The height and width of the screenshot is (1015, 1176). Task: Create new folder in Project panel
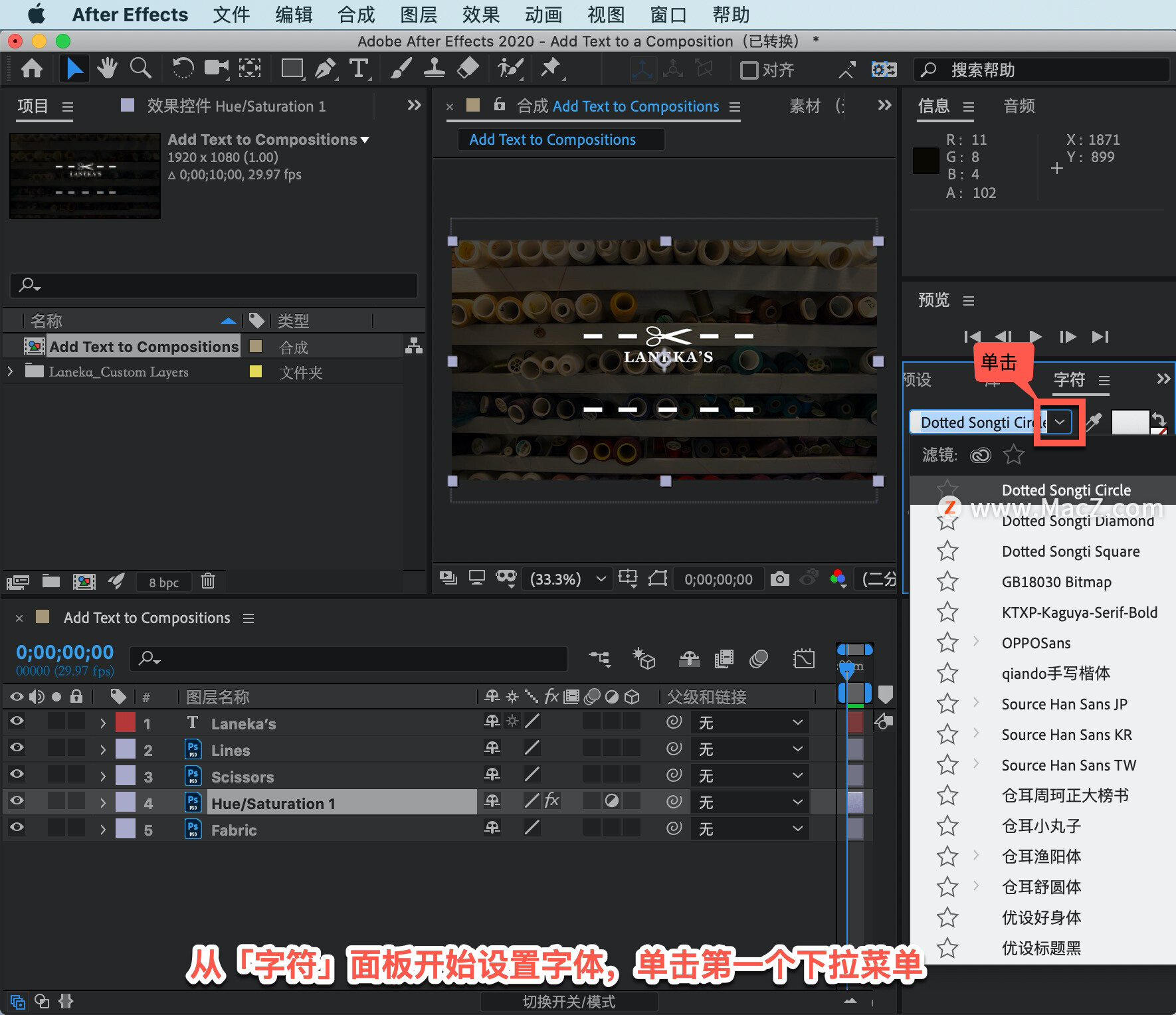coord(51,581)
